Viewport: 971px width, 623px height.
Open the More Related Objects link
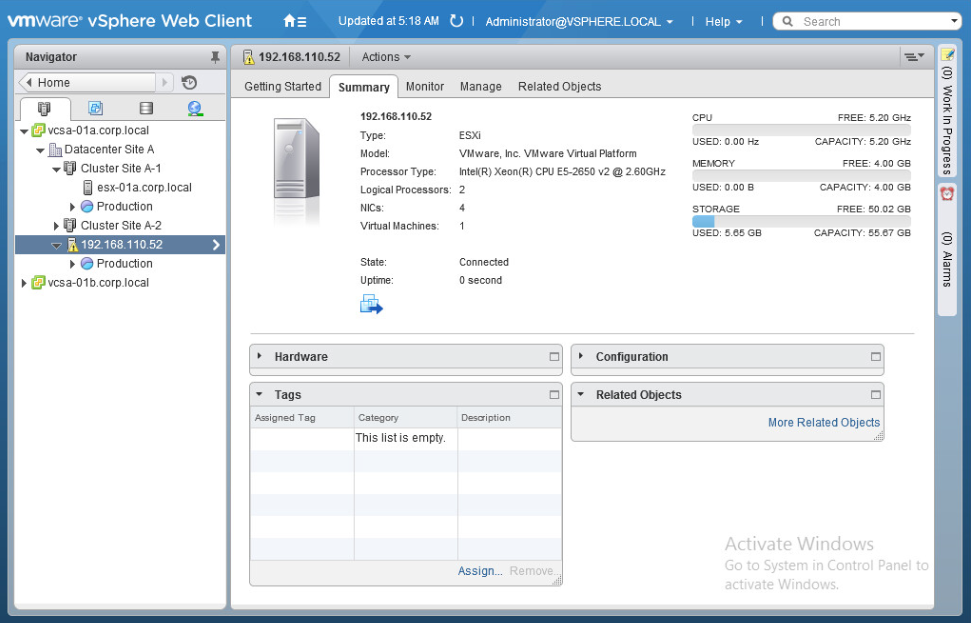[x=824, y=422]
